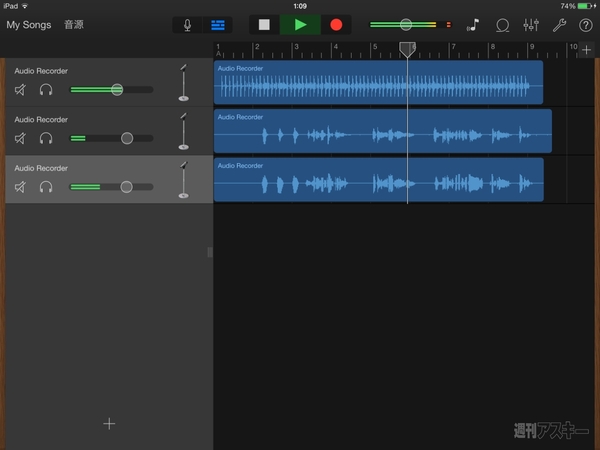Mute the third Audio Recorder track
The height and width of the screenshot is (450, 600).
tap(21, 187)
